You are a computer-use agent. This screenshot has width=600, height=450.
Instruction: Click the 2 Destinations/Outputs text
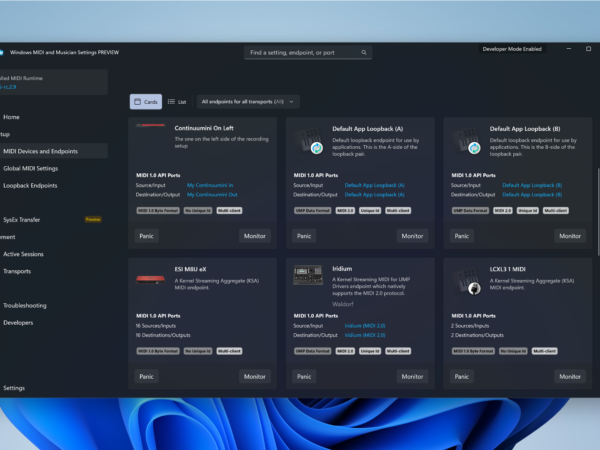(x=477, y=335)
